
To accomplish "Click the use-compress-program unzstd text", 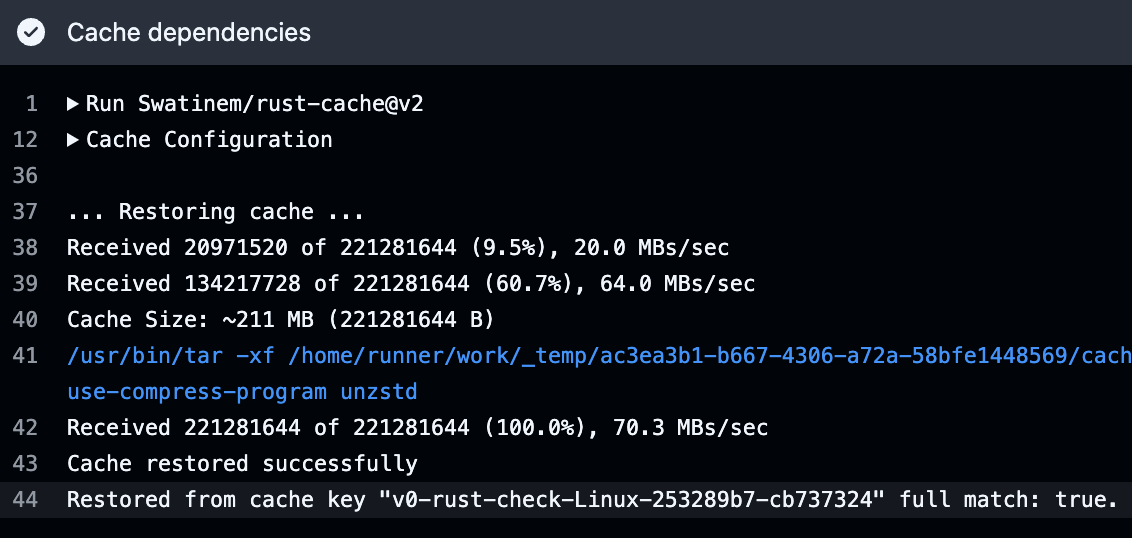I will pyautogui.click(x=243, y=392).
